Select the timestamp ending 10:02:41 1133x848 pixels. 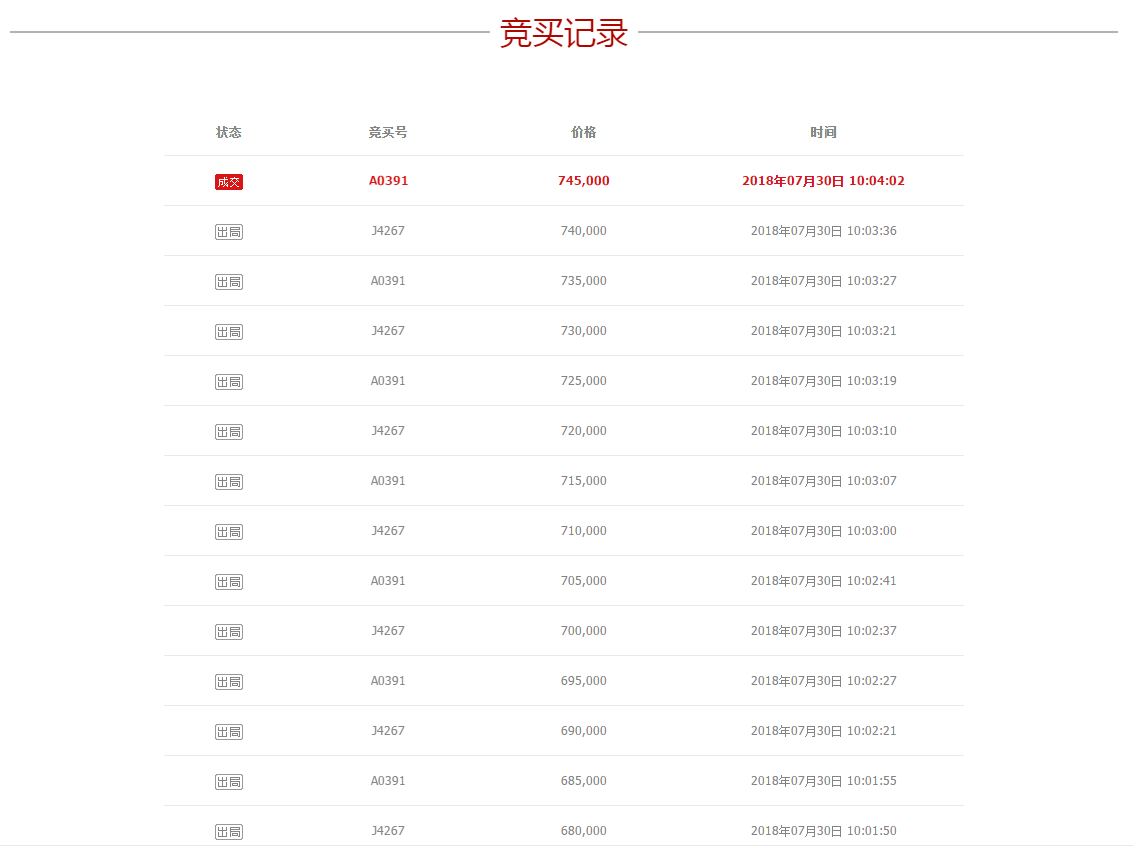click(x=823, y=580)
